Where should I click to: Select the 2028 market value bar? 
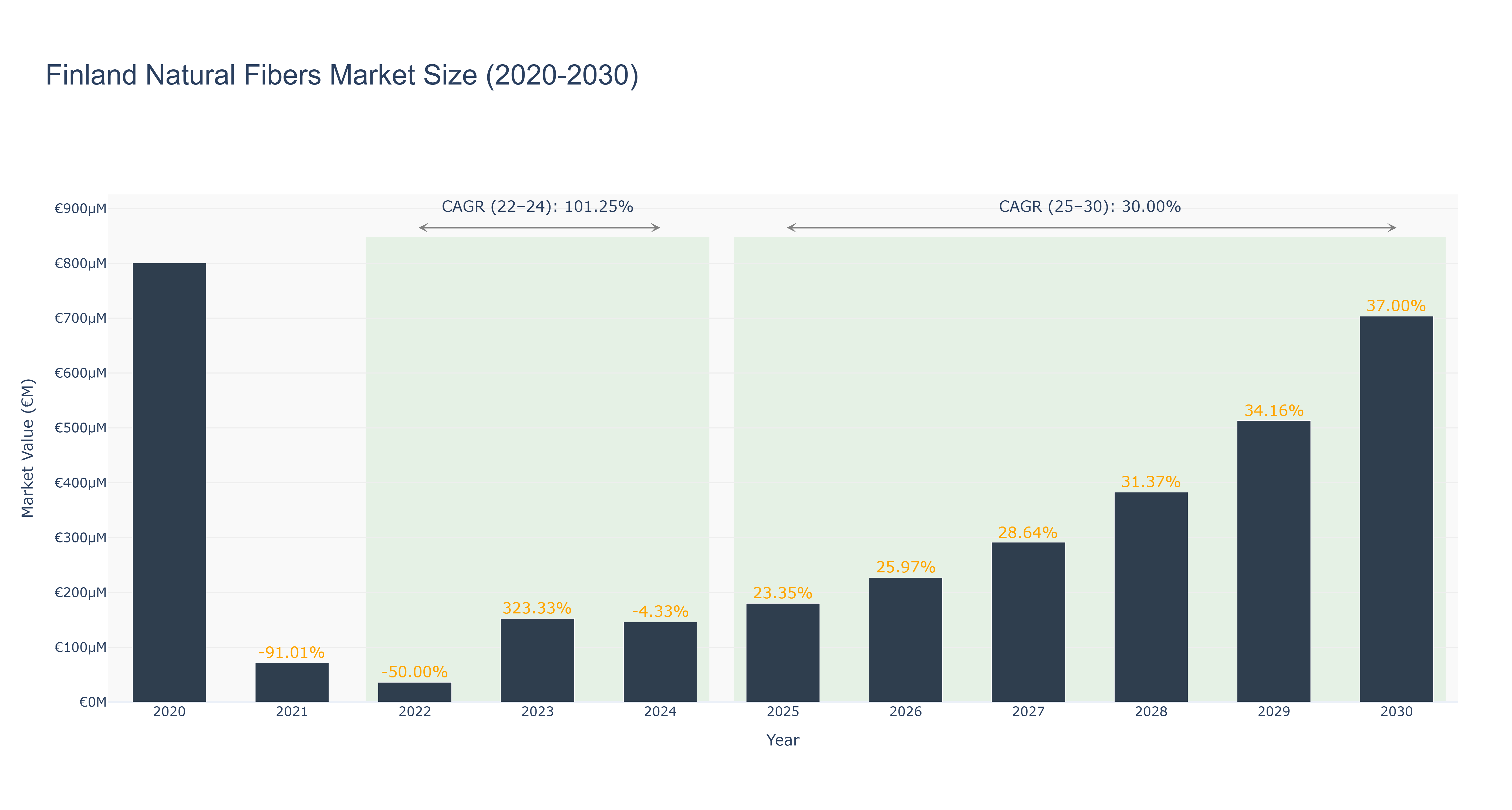click(1150, 597)
